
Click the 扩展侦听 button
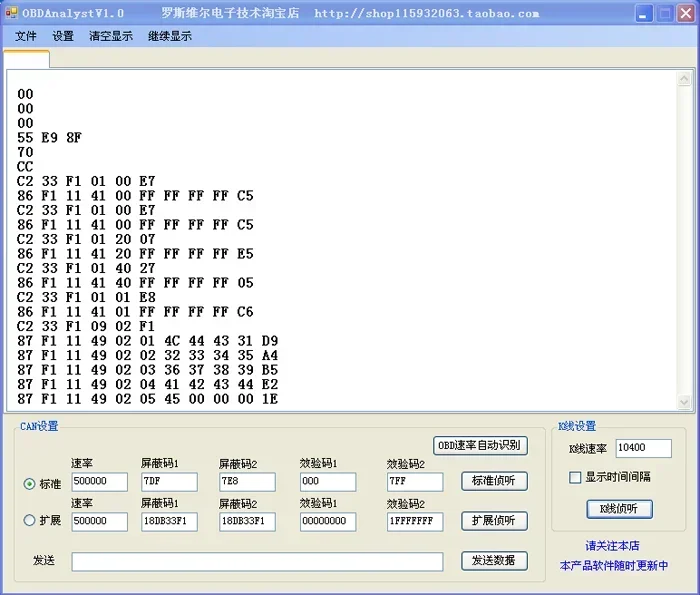tap(494, 520)
